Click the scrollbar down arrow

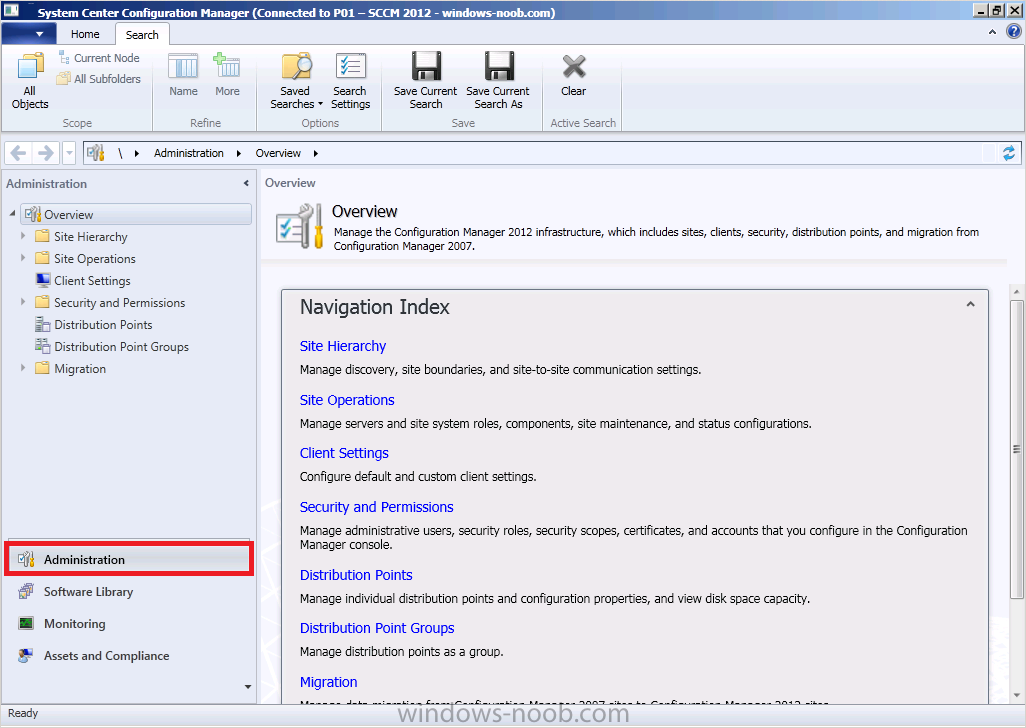pyautogui.click(x=1016, y=695)
